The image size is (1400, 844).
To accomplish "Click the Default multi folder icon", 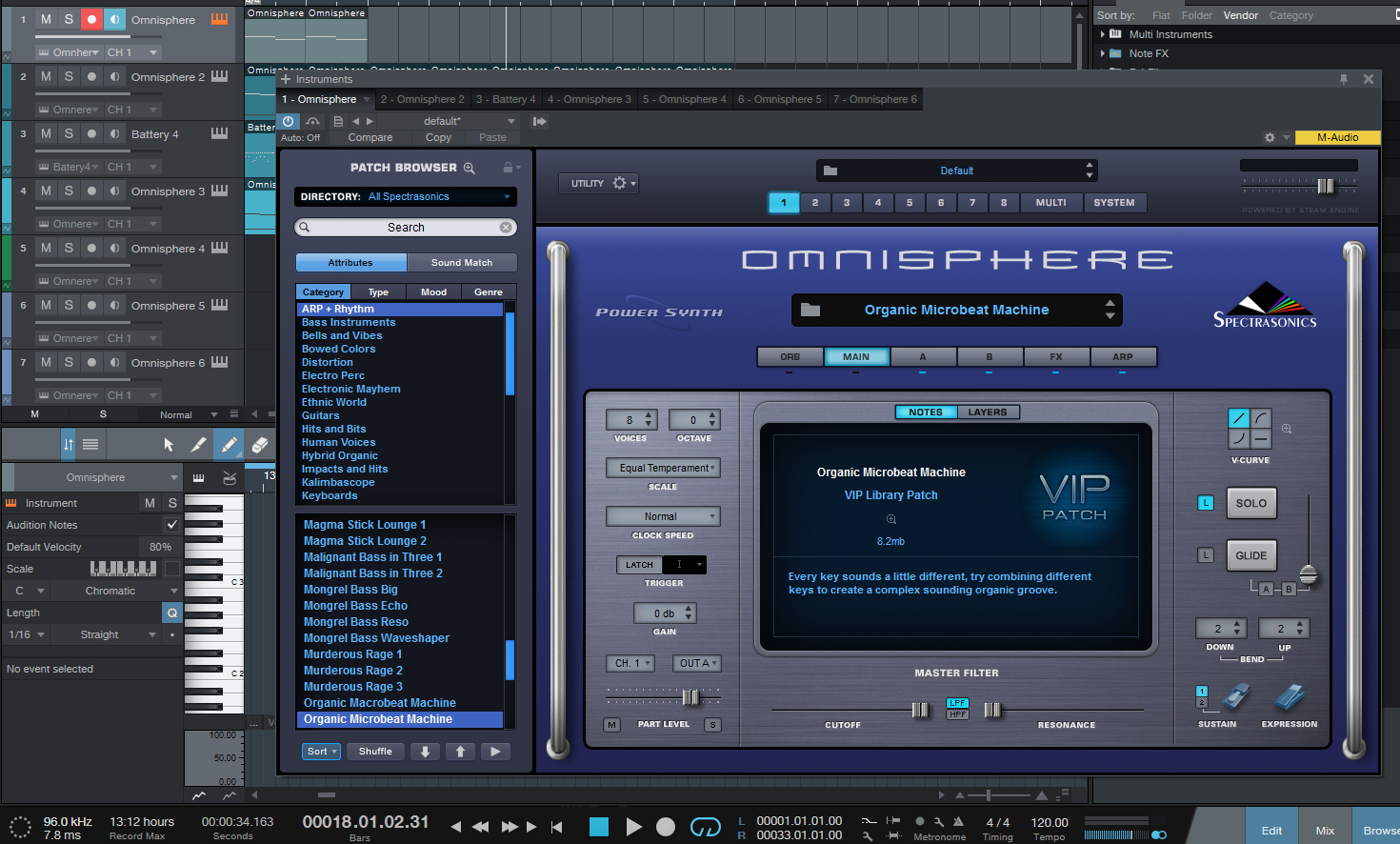I will coord(830,171).
